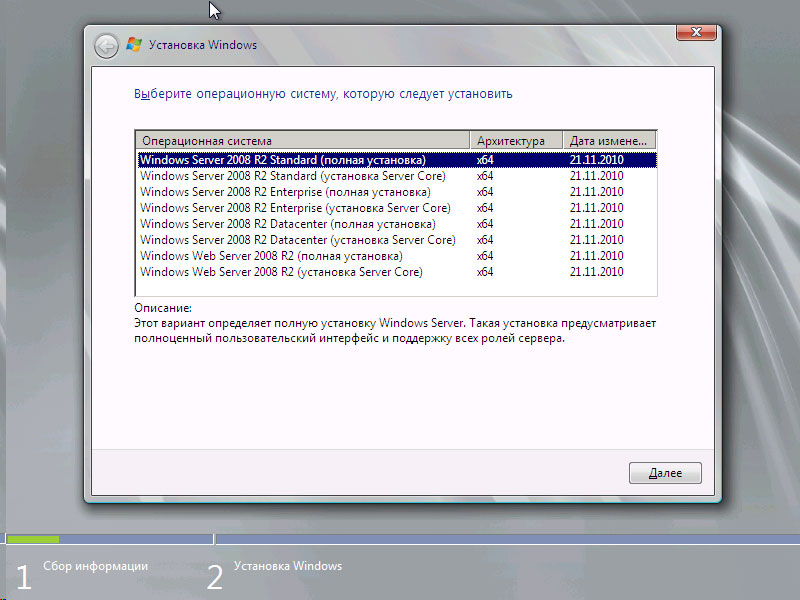Click the Windows flag logo icon
The image size is (800, 600).
point(134,44)
